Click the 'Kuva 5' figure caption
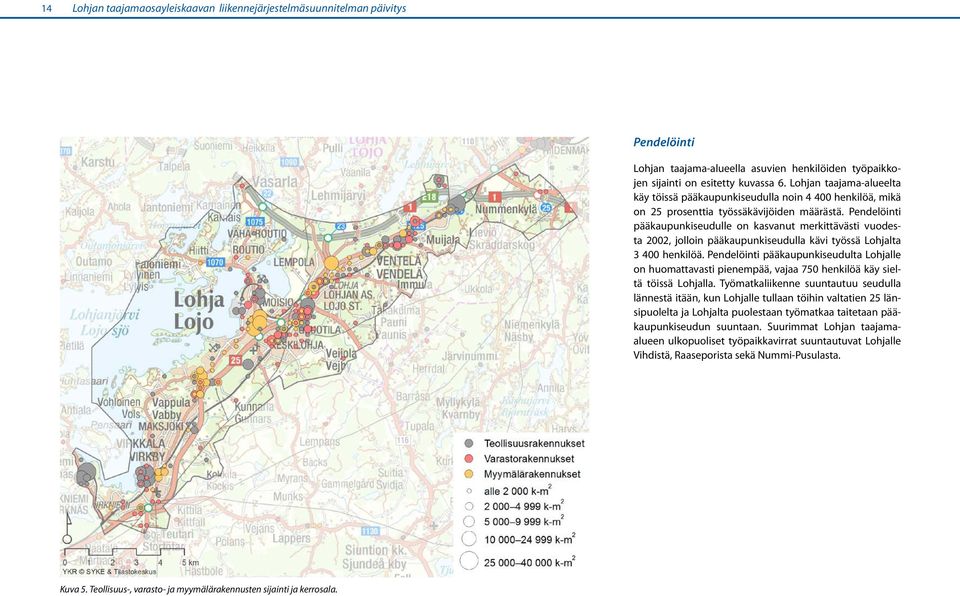Image resolution: width=960 pixels, height=596 pixels. coord(199,589)
